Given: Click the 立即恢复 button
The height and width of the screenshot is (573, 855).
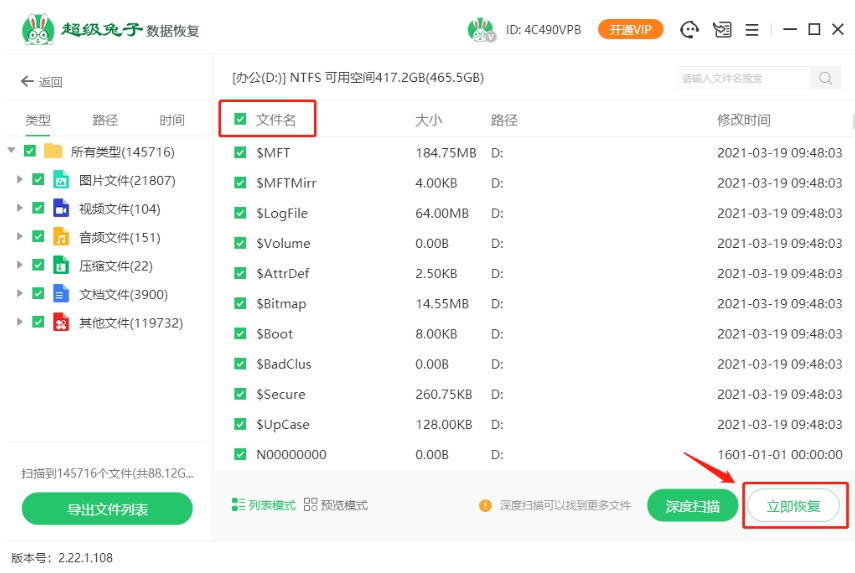Looking at the screenshot, I should point(793,506).
